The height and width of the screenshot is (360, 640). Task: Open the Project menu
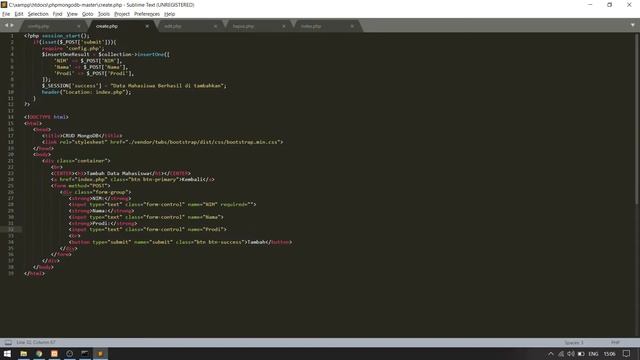click(x=122, y=14)
